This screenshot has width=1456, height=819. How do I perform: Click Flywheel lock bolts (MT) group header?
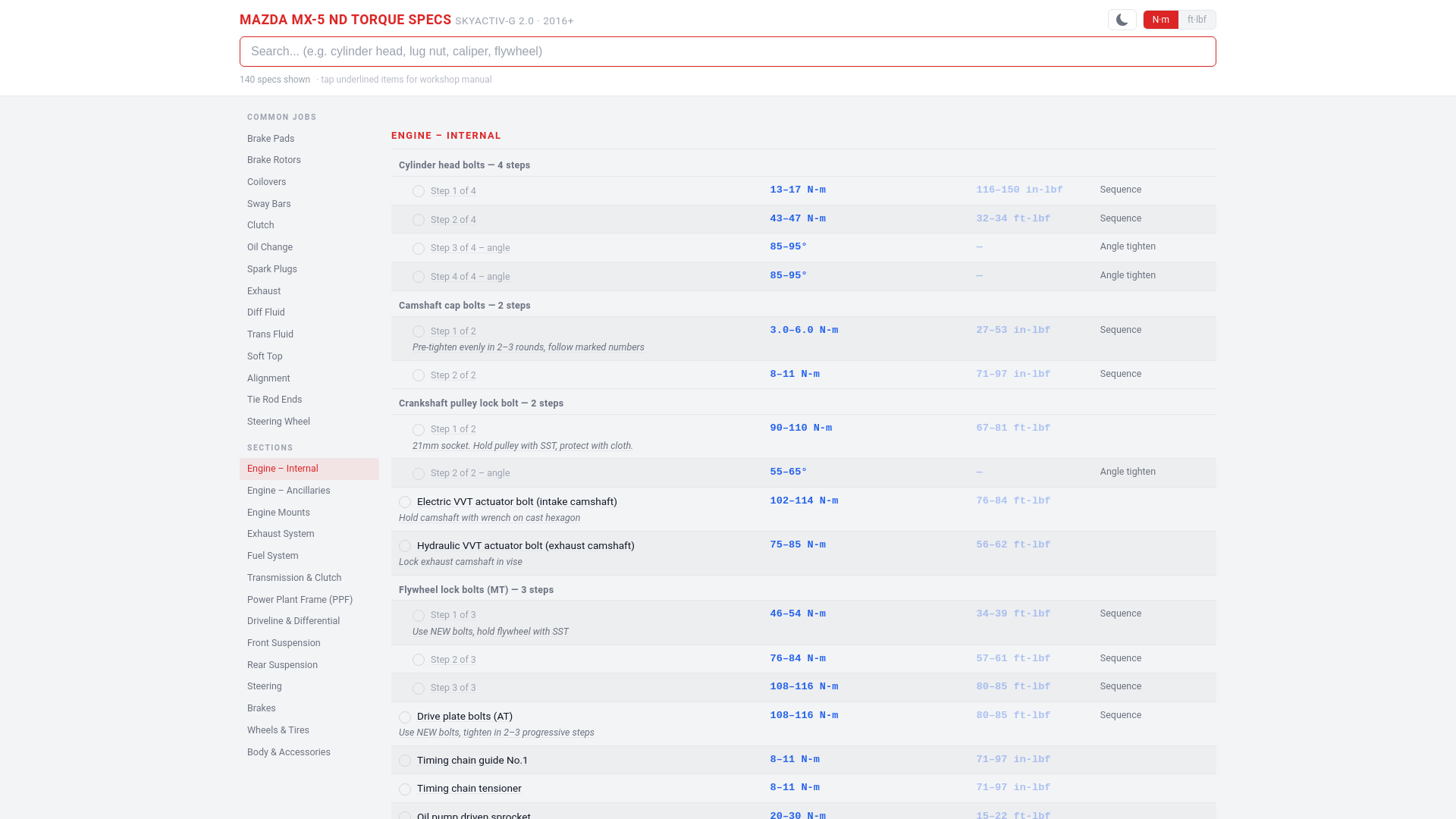pyautogui.click(x=804, y=590)
